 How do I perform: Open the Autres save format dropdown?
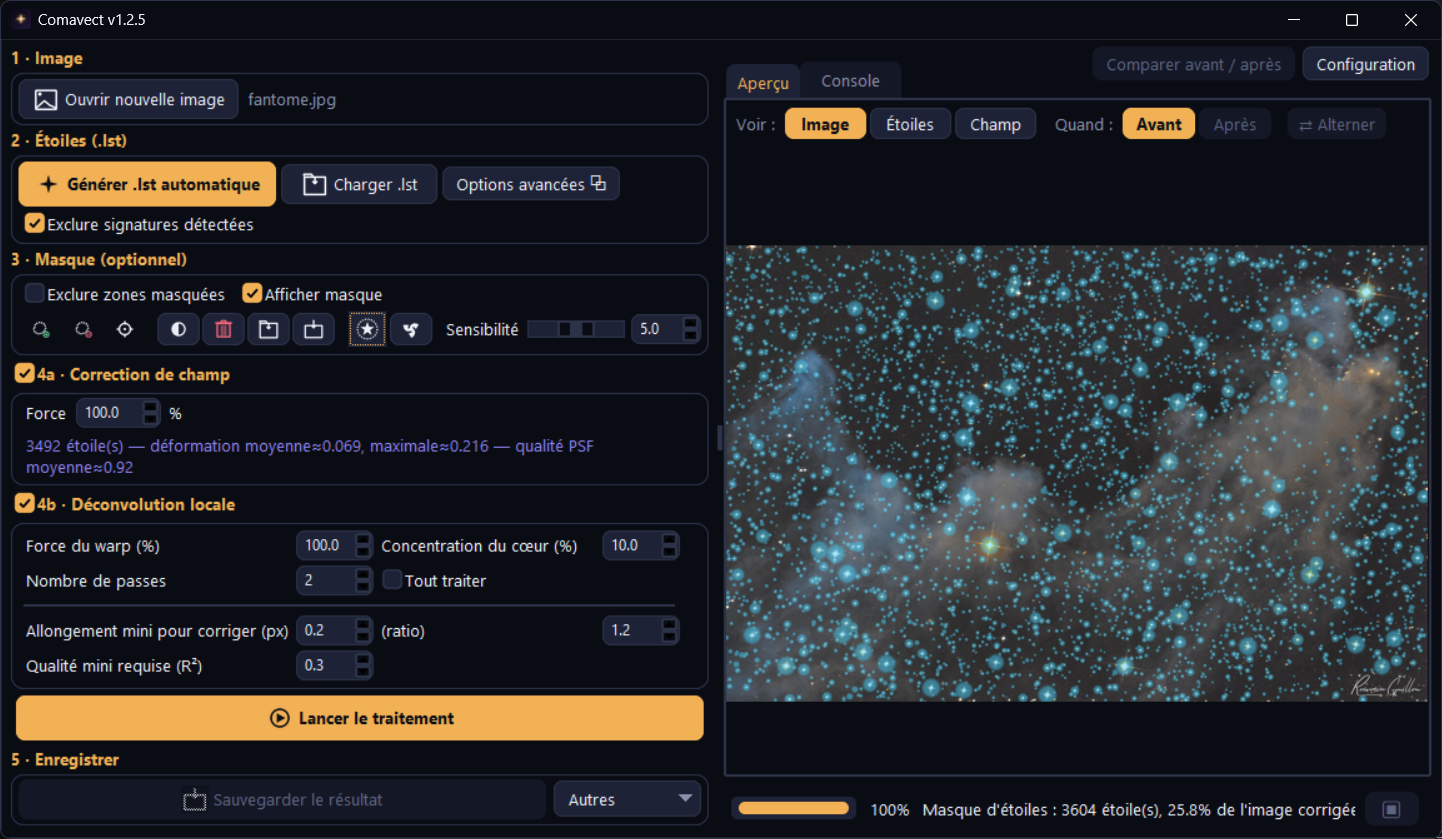pos(628,799)
